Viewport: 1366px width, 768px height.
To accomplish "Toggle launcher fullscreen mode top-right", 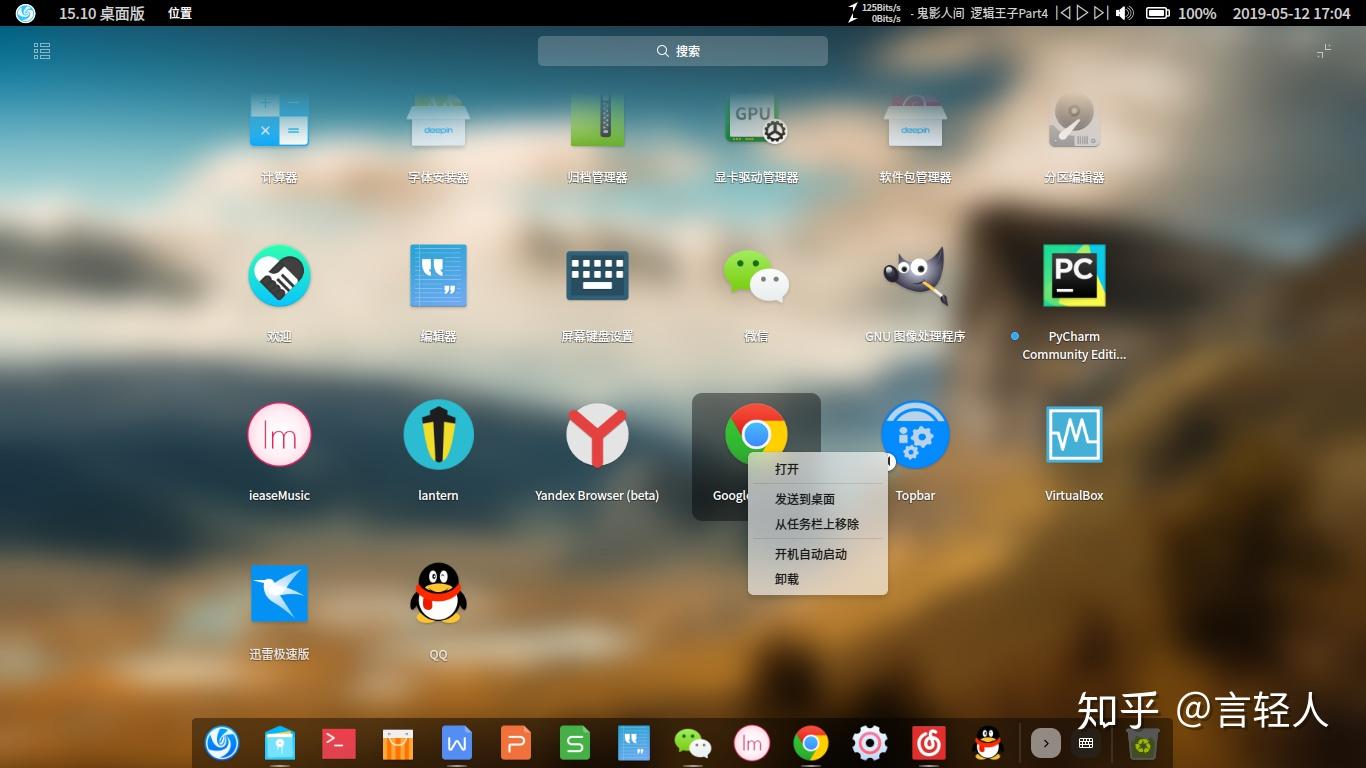I will [x=1323, y=50].
